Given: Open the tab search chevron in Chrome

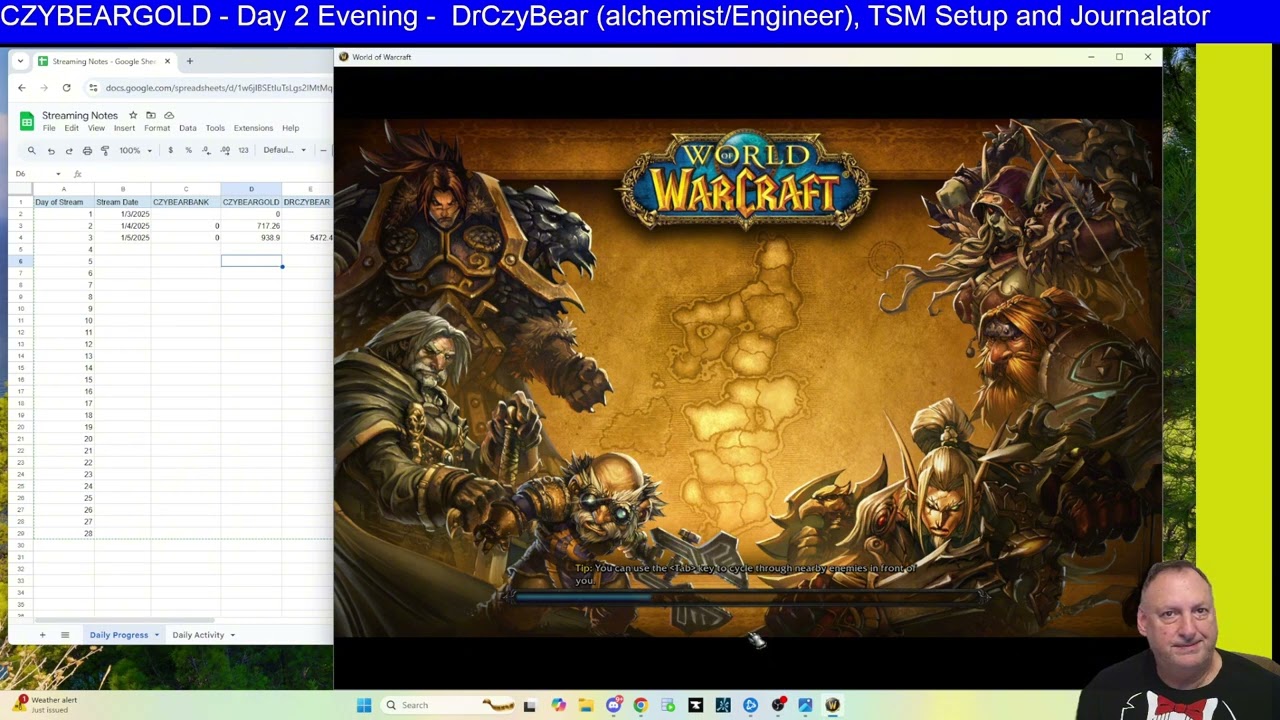Looking at the screenshot, I should [x=20, y=61].
